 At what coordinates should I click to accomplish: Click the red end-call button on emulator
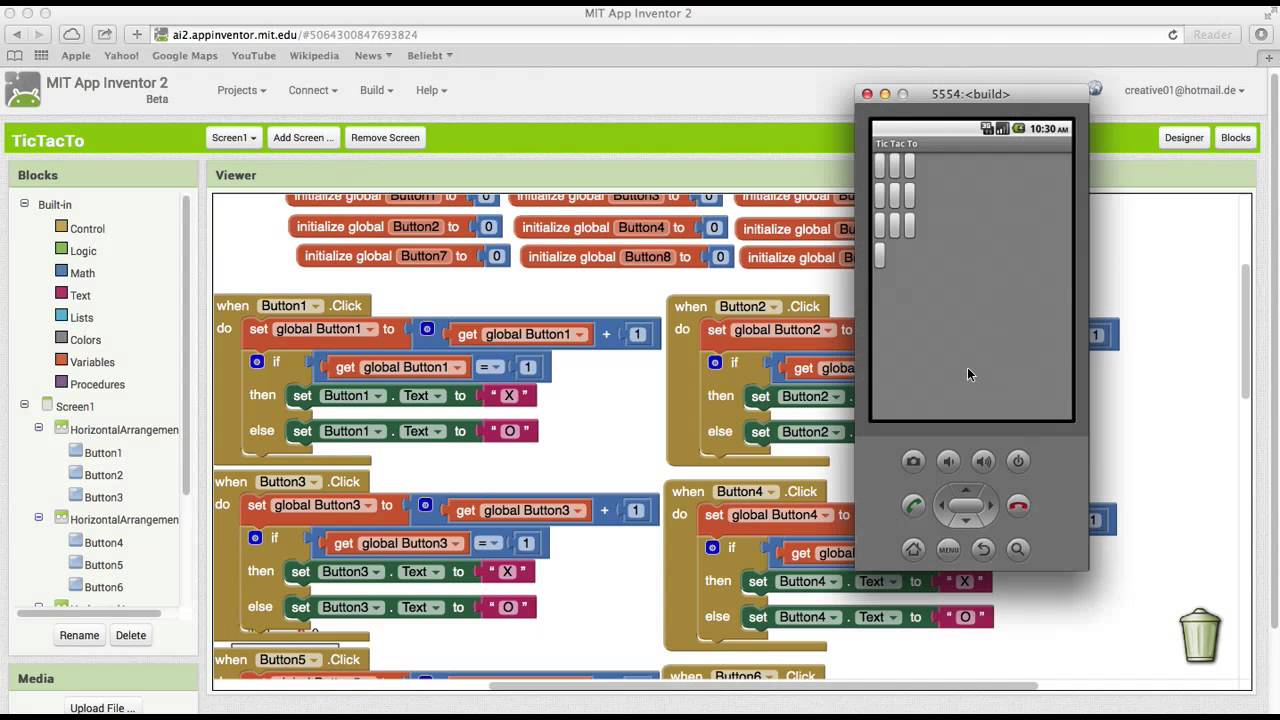1018,505
